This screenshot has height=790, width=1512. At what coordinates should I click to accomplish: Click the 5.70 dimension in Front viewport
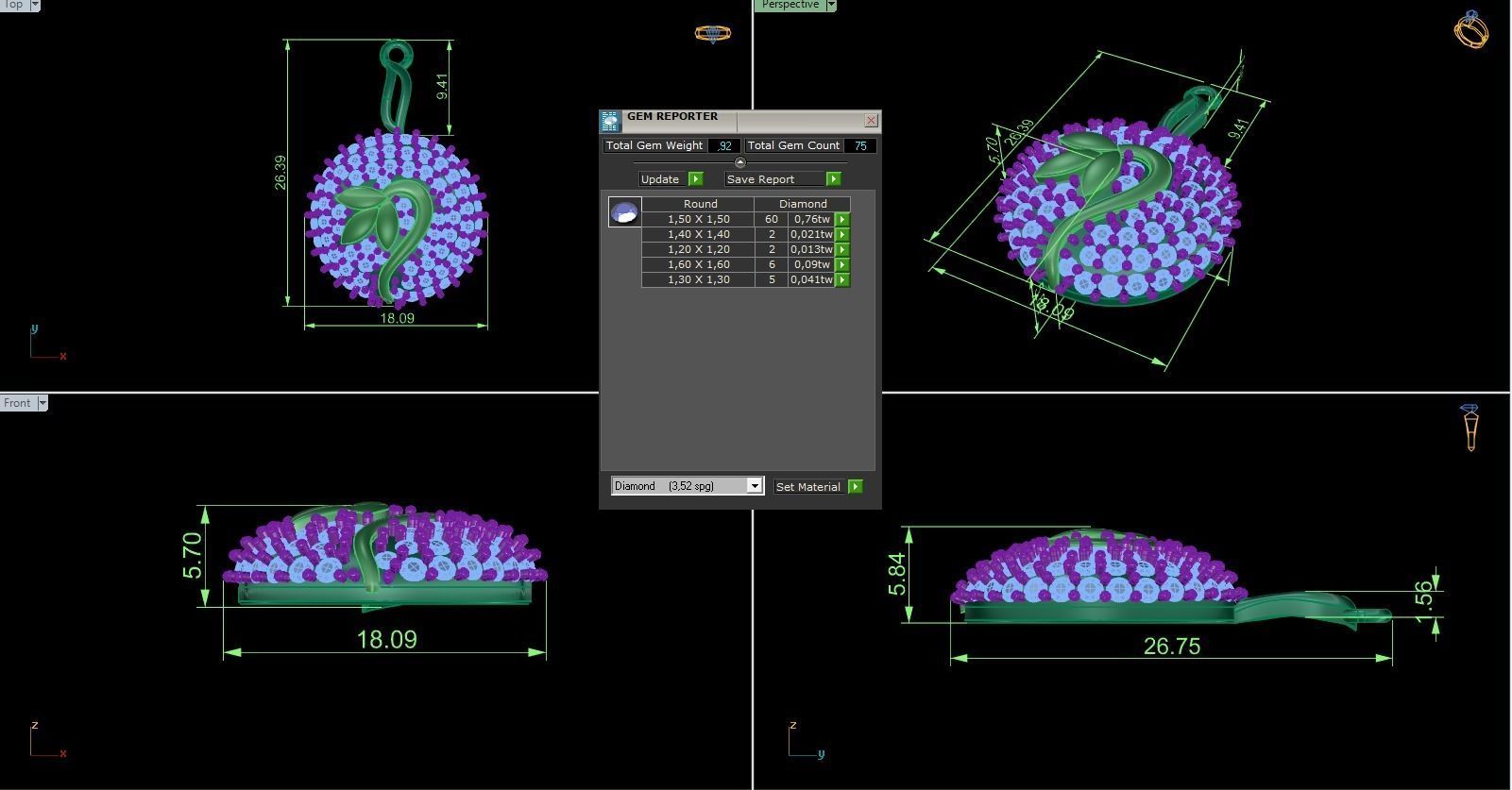tap(193, 556)
